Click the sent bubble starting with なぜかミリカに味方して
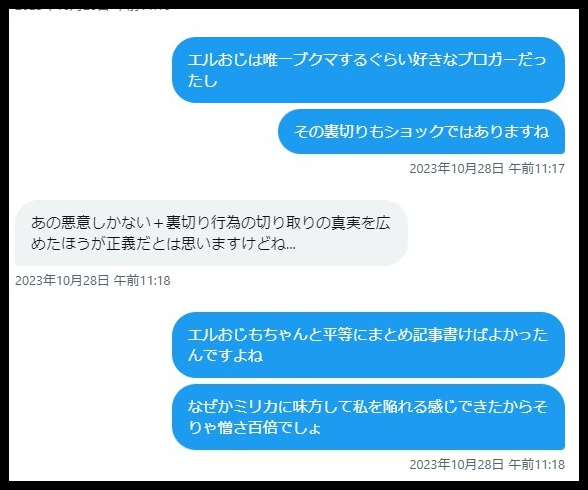The height and width of the screenshot is (490, 588). [368, 417]
